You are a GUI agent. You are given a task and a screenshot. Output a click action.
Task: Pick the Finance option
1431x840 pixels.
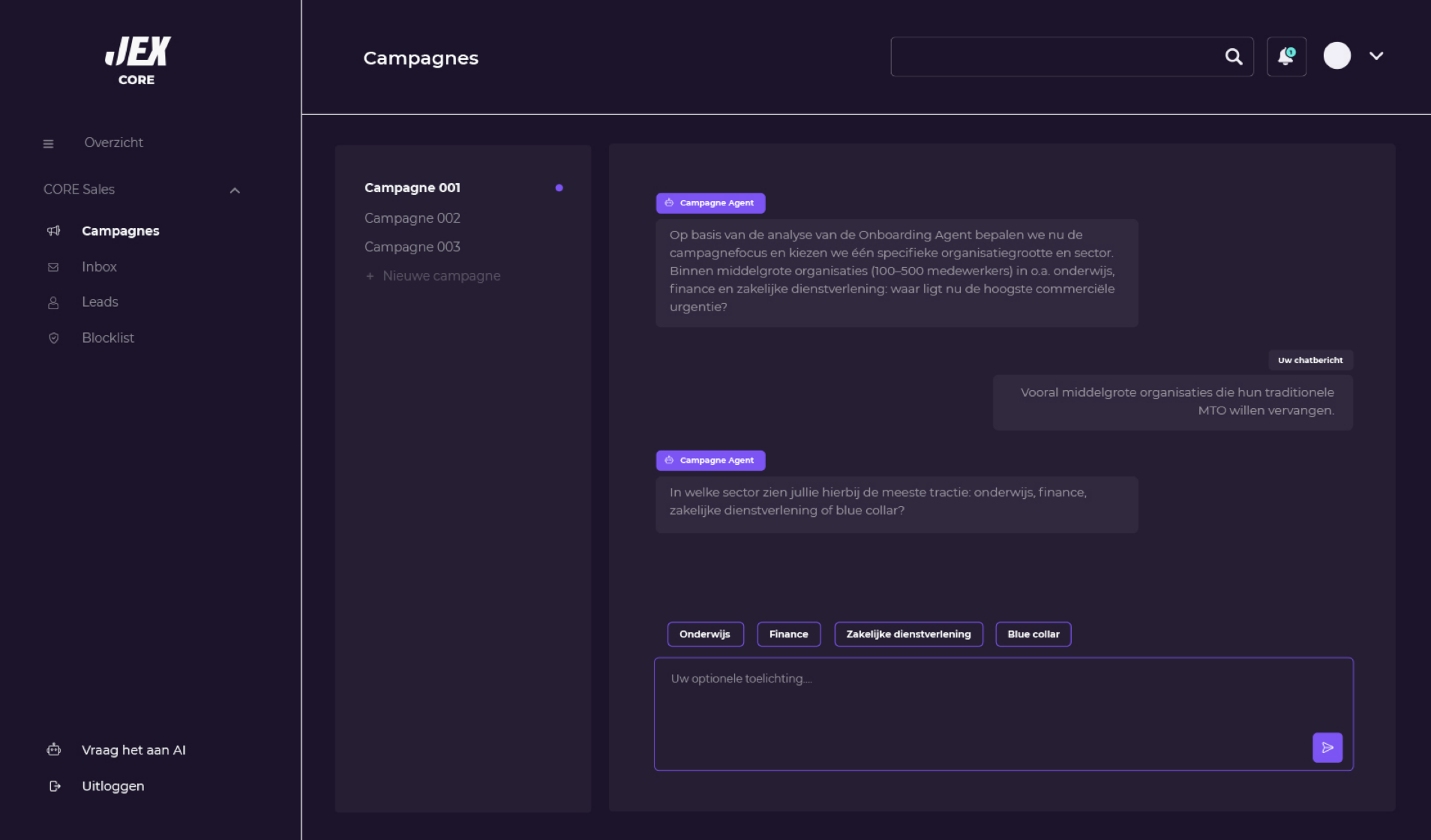tap(788, 634)
